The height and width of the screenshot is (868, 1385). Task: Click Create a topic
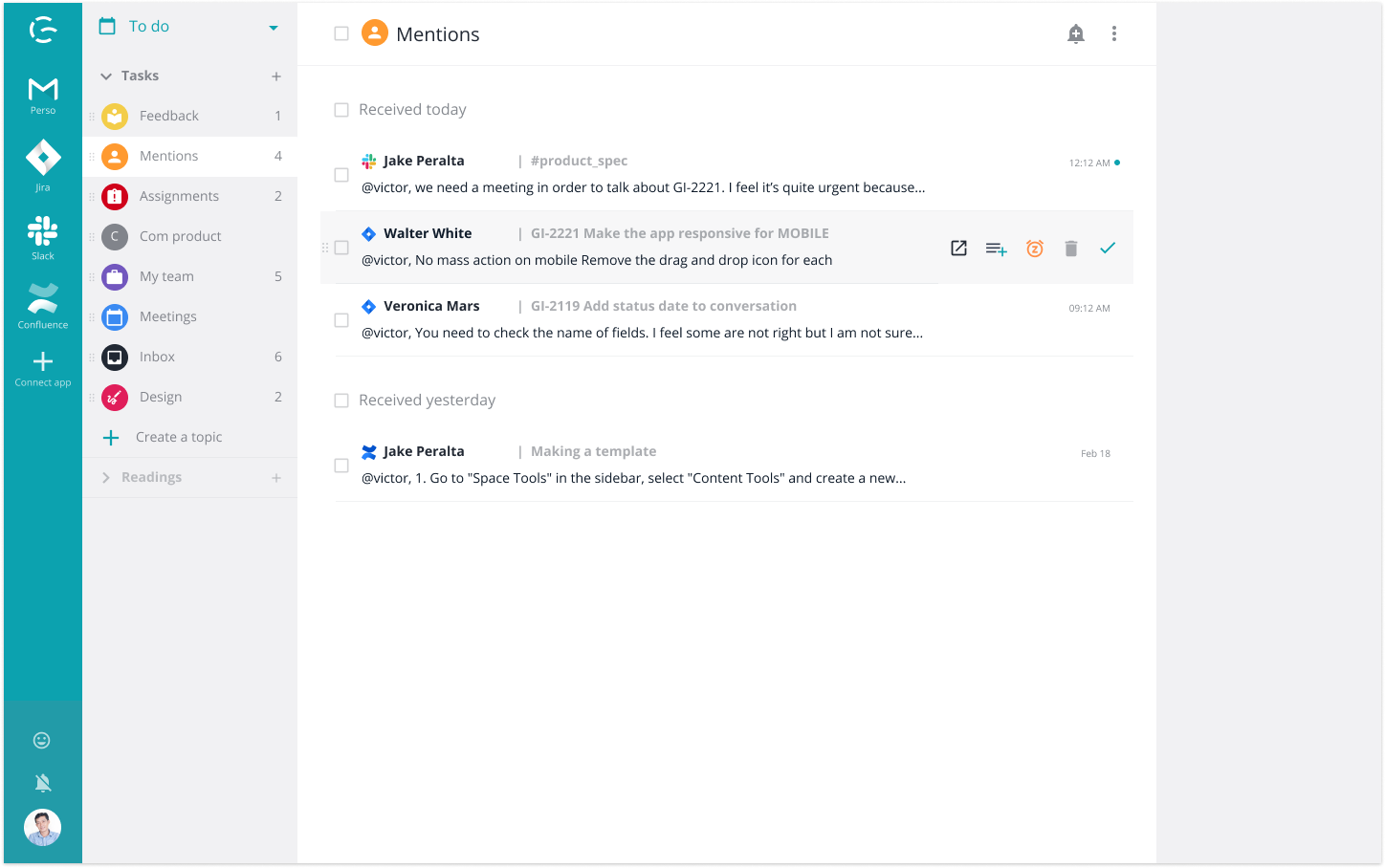[x=178, y=437]
